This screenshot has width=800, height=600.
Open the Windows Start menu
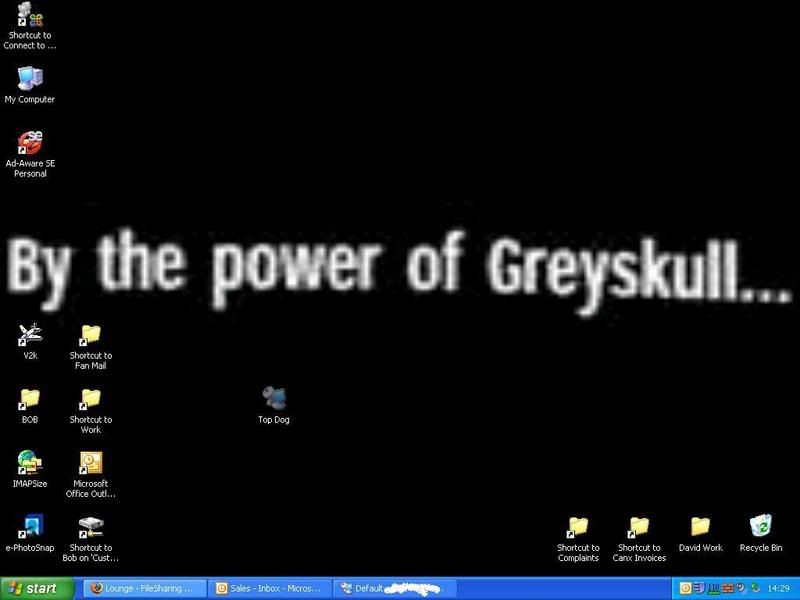click(37, 589)
